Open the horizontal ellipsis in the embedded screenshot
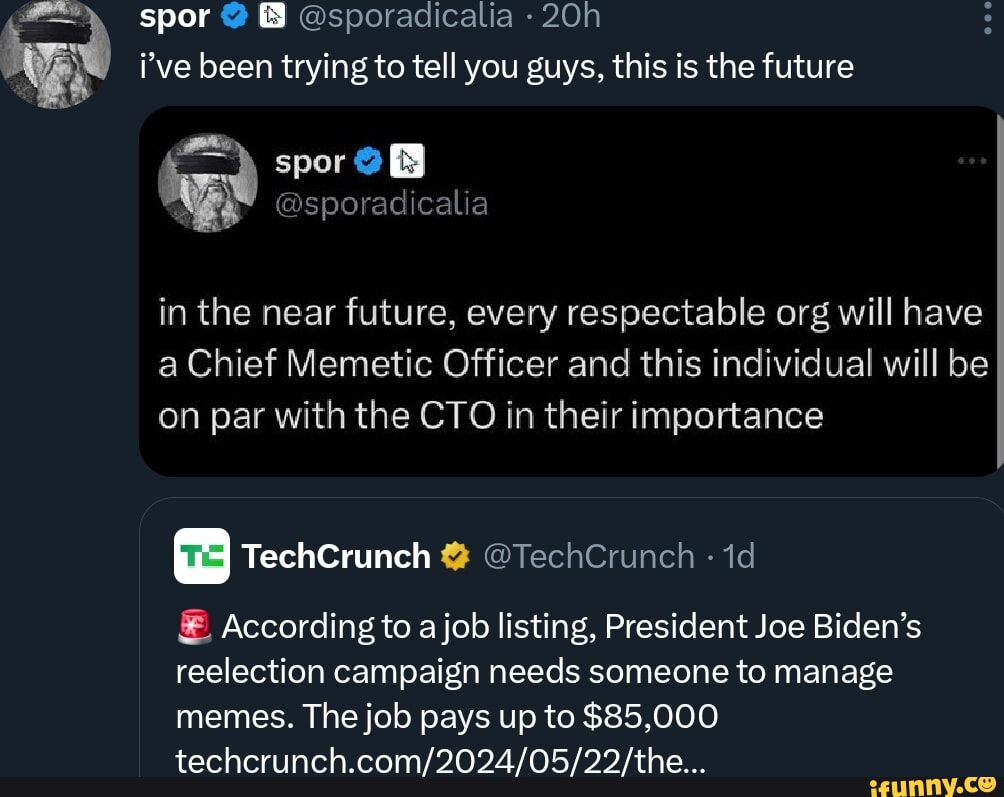Image resolution: width=1004 pixels, height=797 pixels. 971,160
